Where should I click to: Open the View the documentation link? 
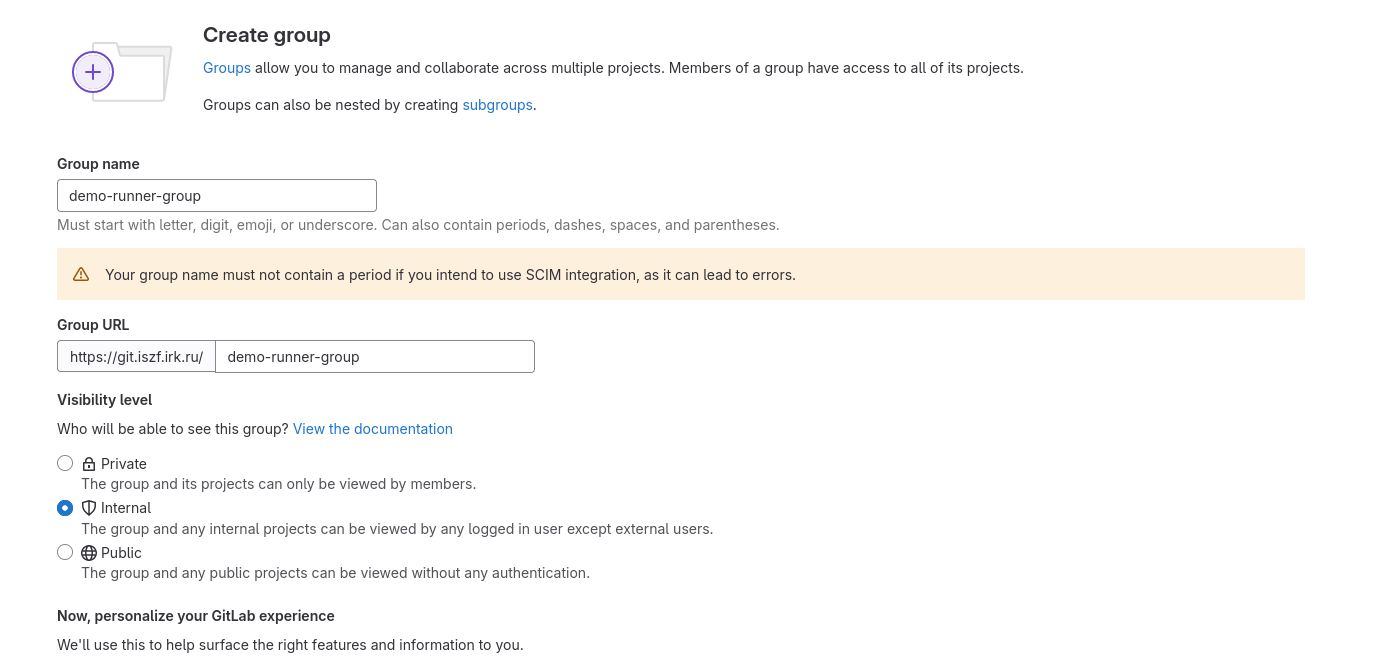click(372, 428)
